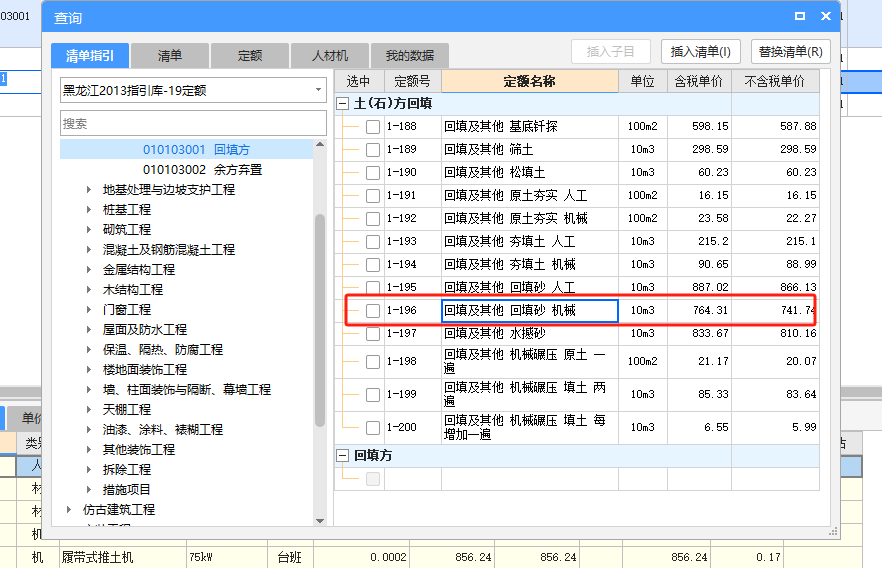Expand the 砌筑工程 tree node
This screenshot has height=568, width=882.
pos(88,230)
